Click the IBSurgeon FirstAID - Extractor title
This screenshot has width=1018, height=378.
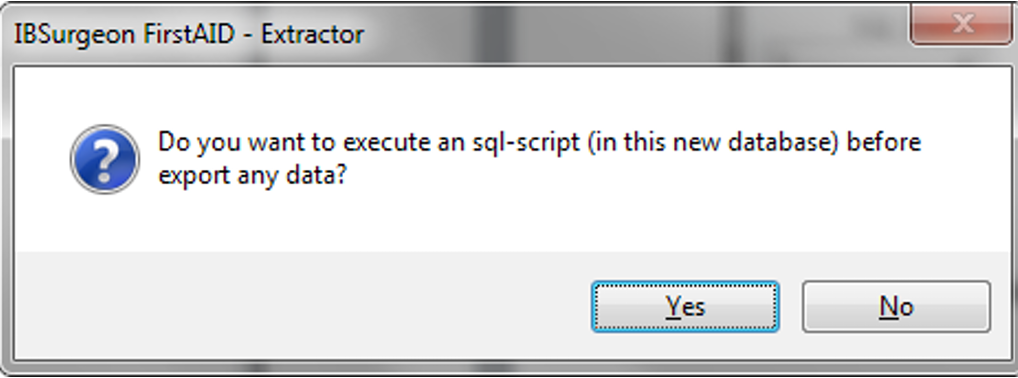189,34
